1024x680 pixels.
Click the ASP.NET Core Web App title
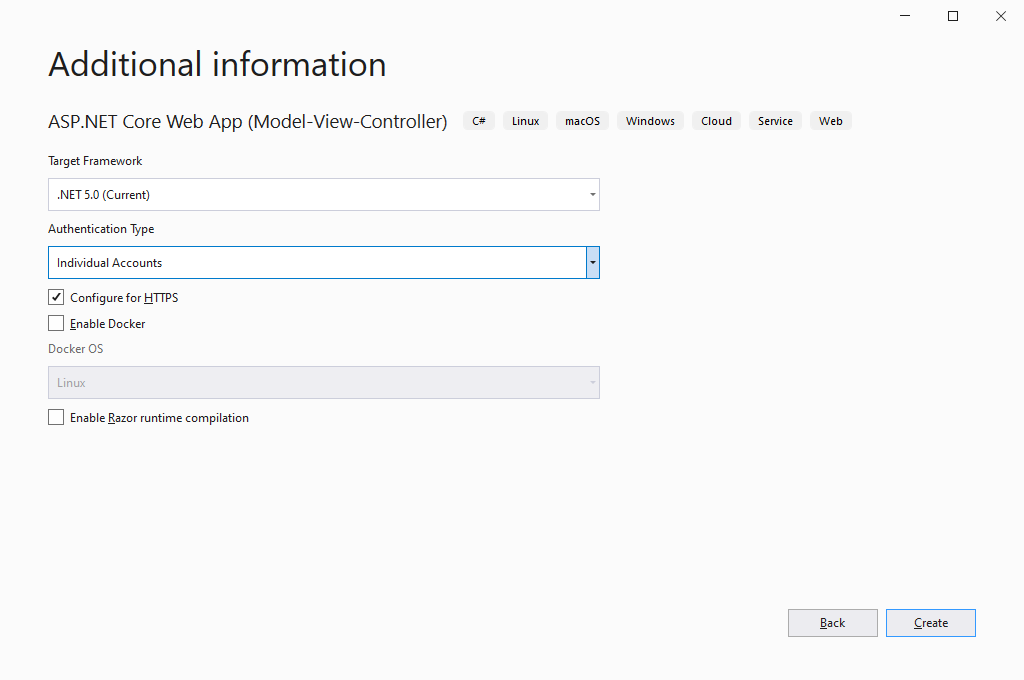coord(248,121)
